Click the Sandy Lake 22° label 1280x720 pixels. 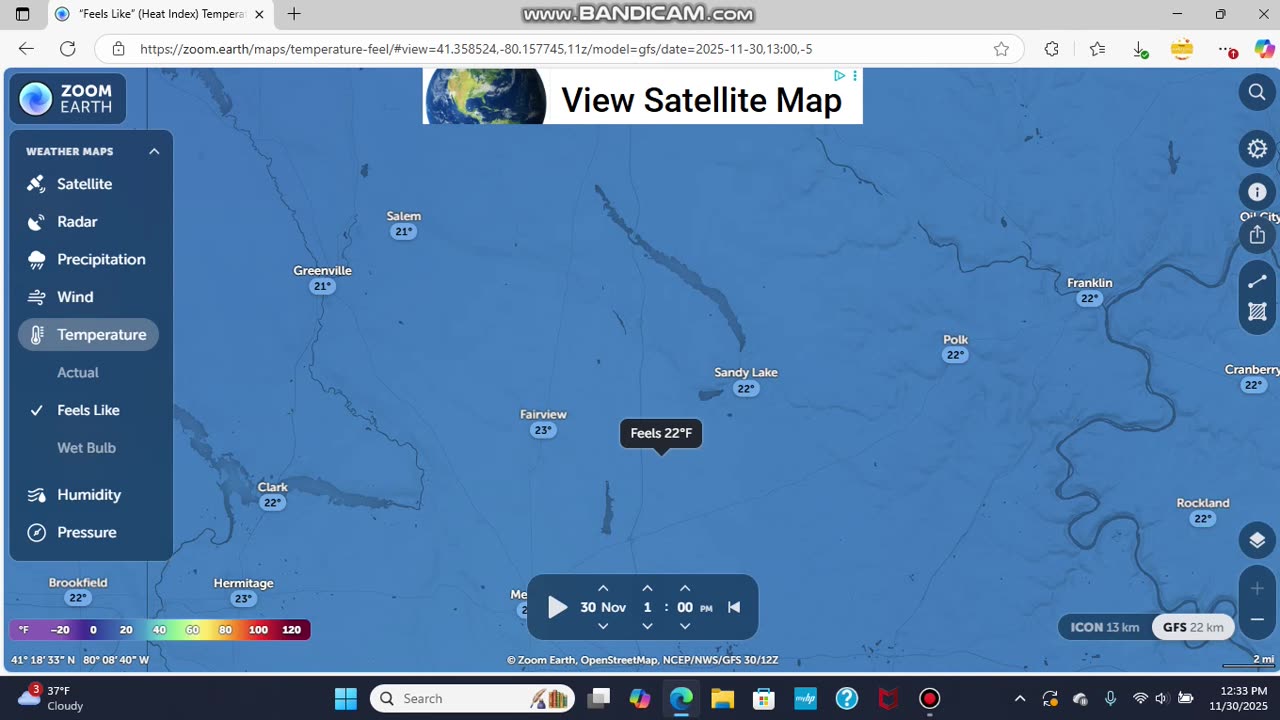(x=746, y=380)
